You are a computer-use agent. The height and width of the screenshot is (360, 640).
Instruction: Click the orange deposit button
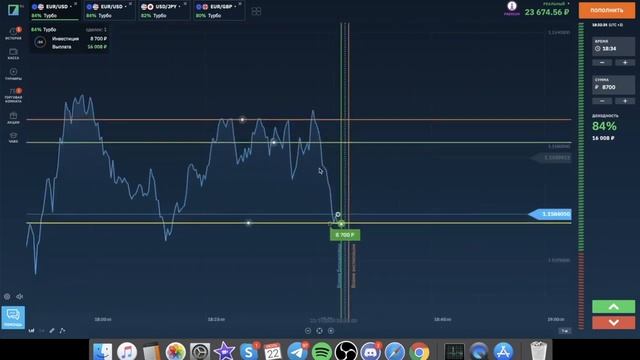click(x=607, y=10)
